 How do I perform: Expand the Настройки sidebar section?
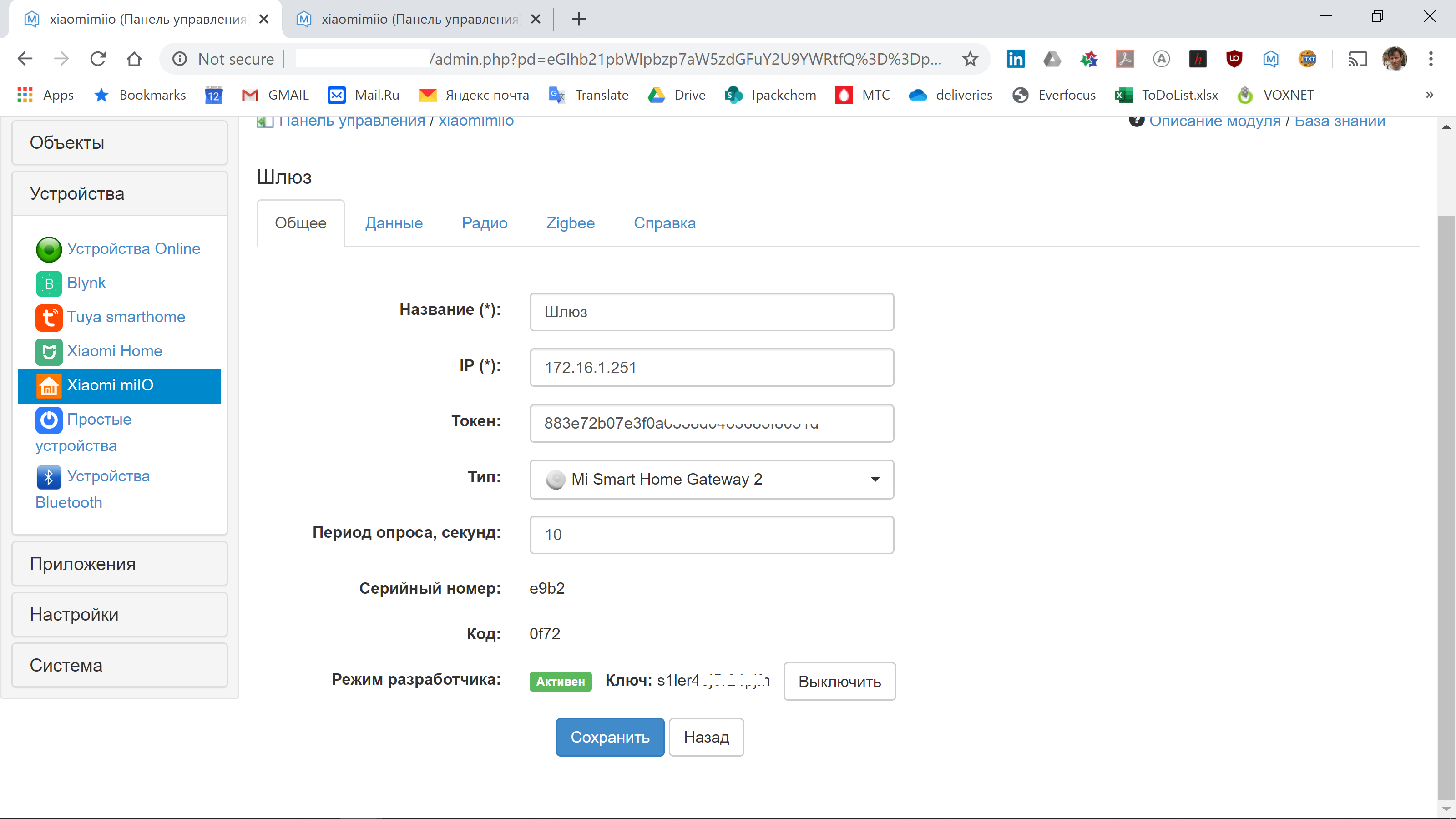[x=119, y=614]
